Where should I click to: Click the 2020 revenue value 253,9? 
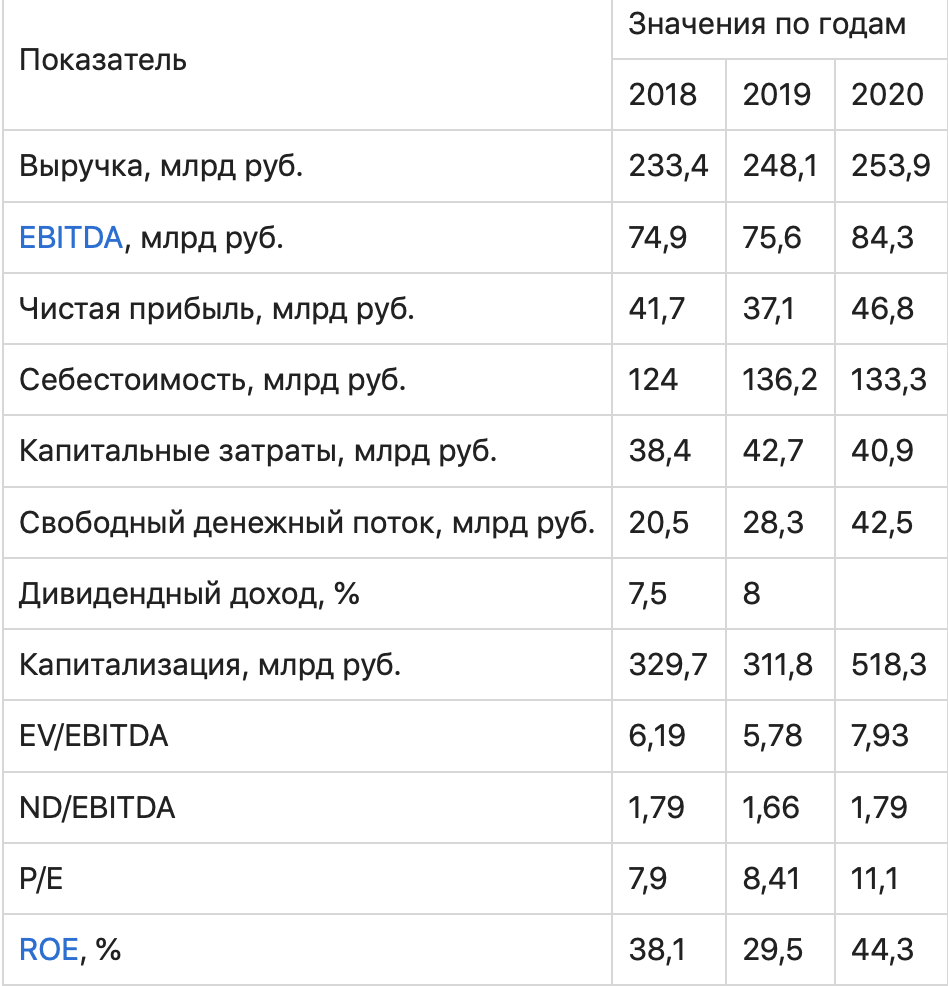(888, 166)
